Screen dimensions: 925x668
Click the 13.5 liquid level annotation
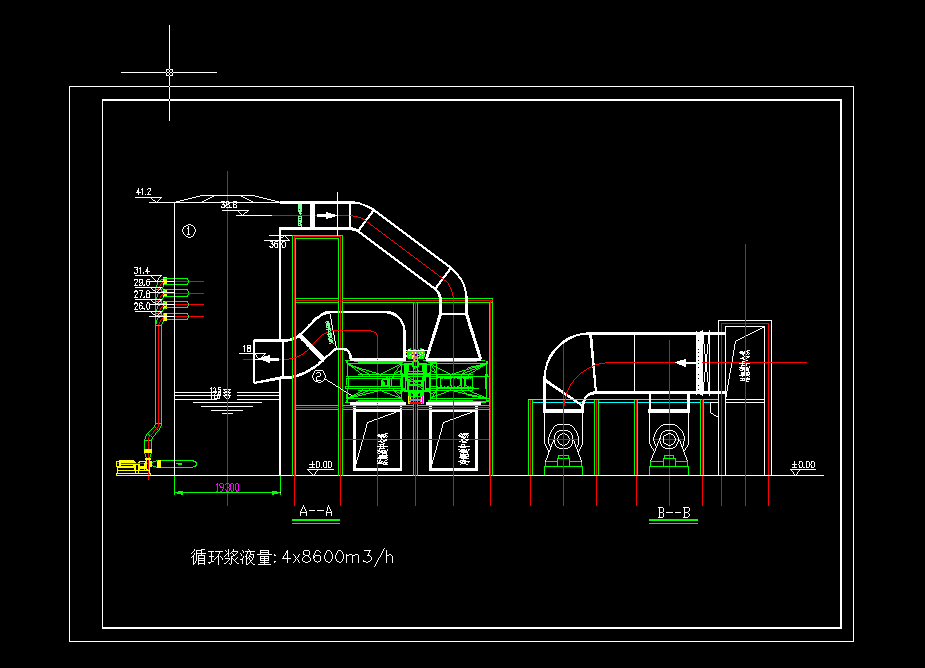(217, 391)
